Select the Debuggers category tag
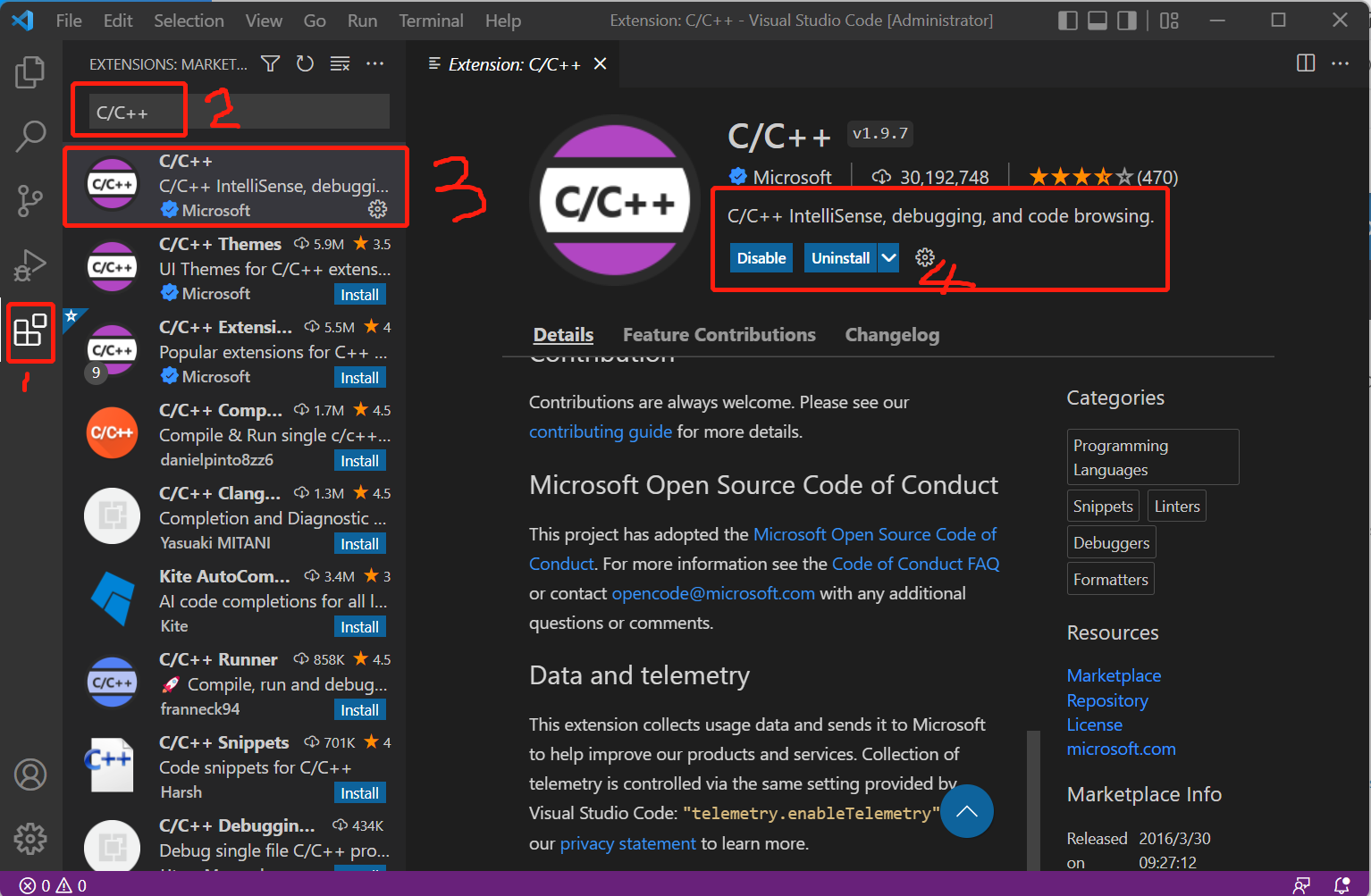 coord(1112,542)
